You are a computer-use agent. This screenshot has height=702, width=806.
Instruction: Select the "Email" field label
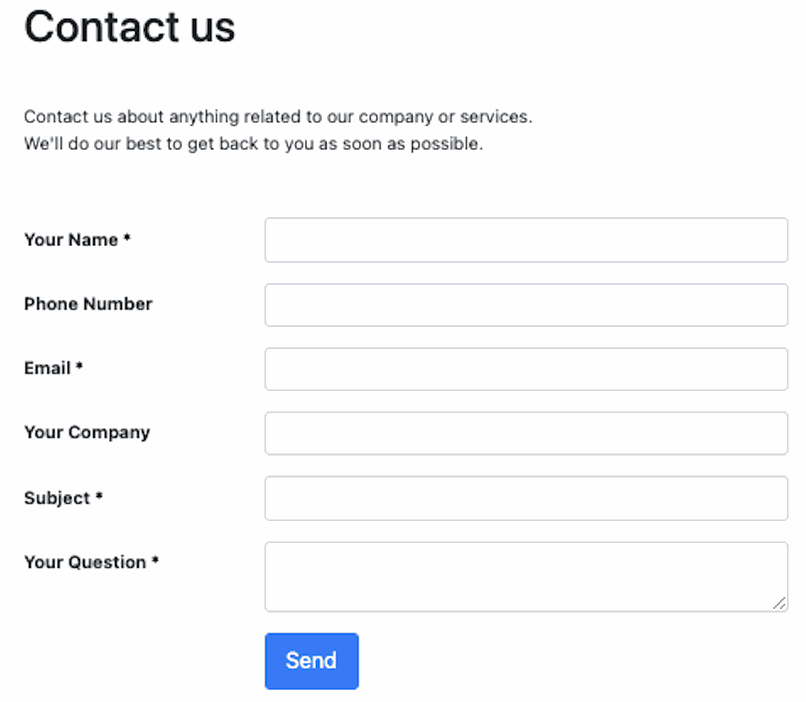47,368
